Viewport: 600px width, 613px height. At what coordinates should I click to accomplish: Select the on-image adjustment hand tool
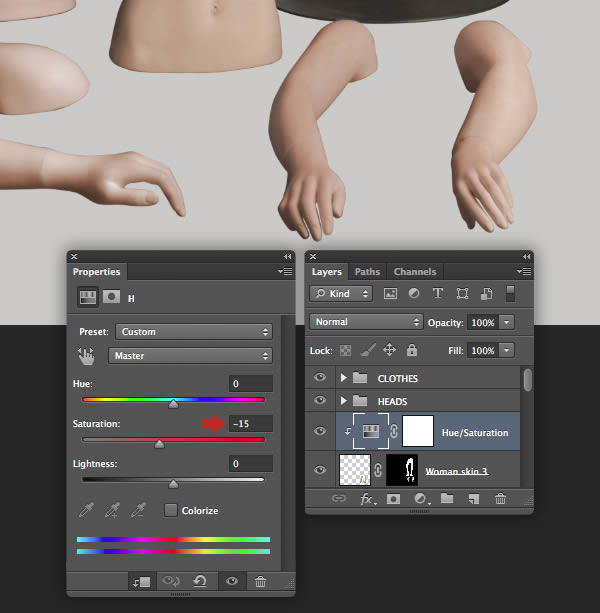[88, 356]
